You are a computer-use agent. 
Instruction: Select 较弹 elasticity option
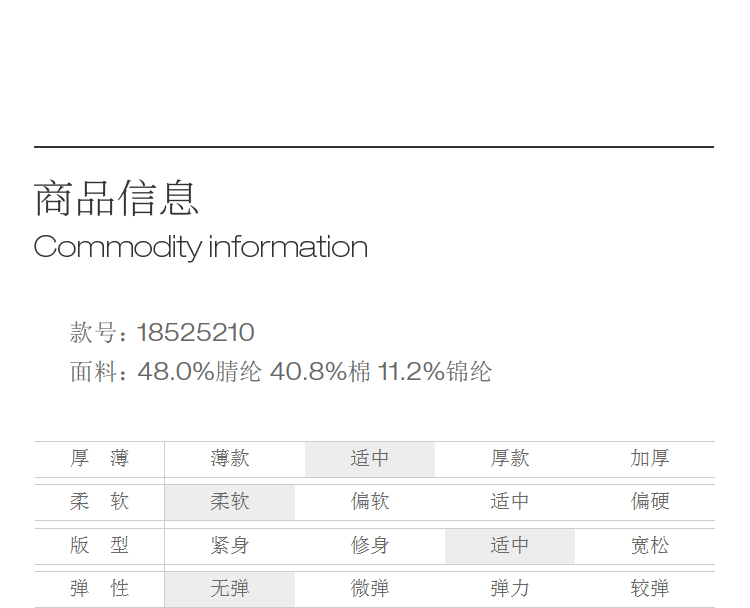(x=650, y=589)
